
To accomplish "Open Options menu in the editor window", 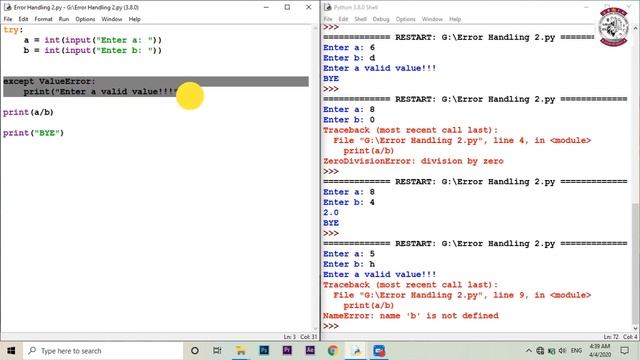I will point(85,19).
